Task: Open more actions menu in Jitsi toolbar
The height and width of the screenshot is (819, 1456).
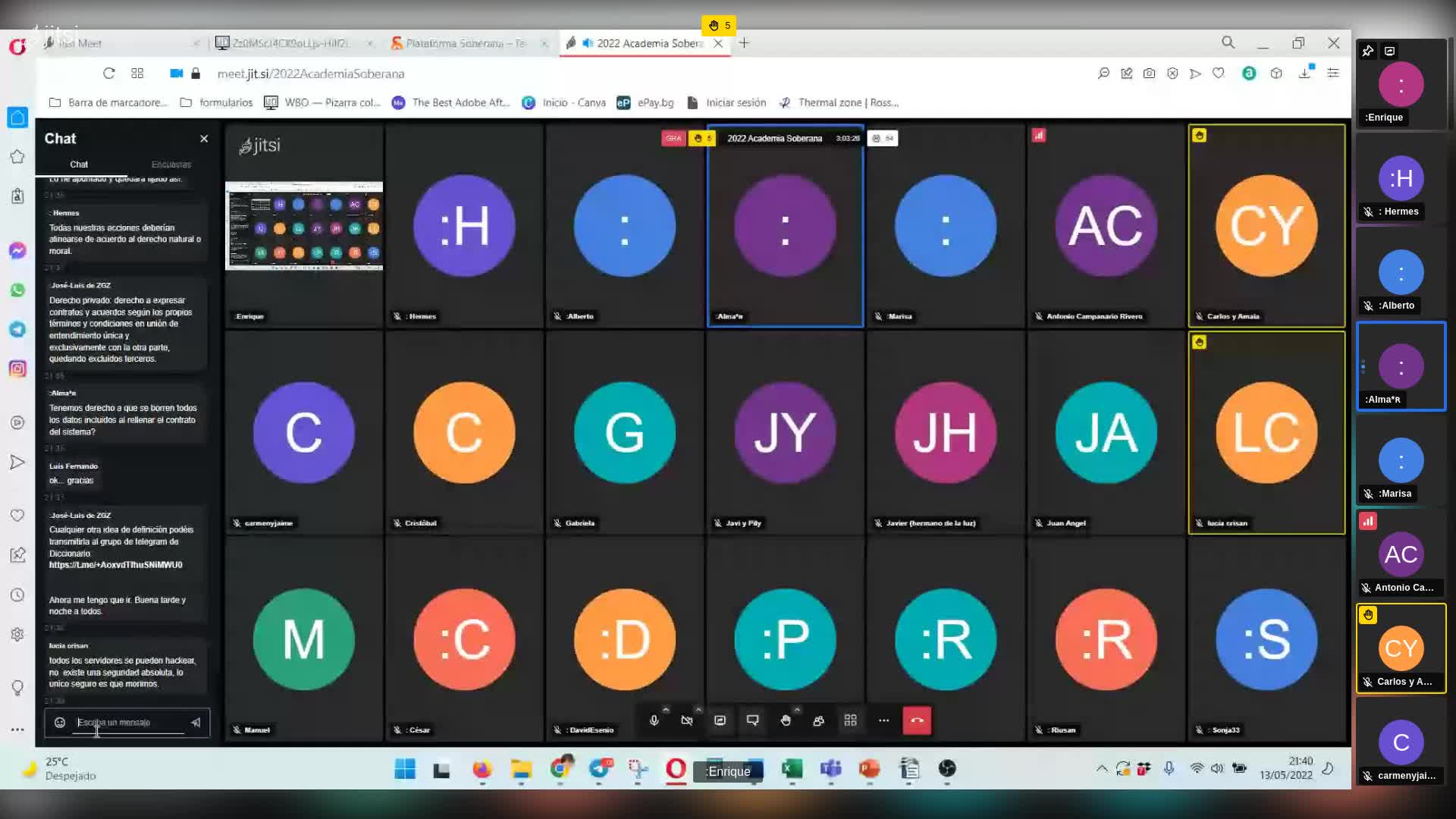Action: pyautogui.click(x=883, y=720)
